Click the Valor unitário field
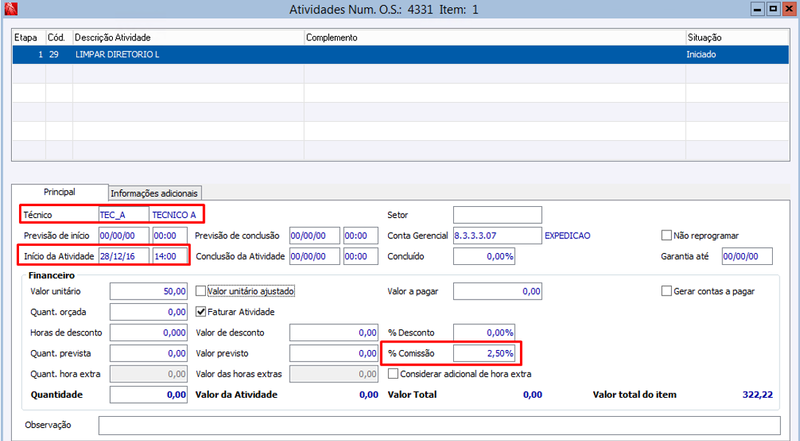The height and width of the screenshot is (441, 800). click(148, 291)
